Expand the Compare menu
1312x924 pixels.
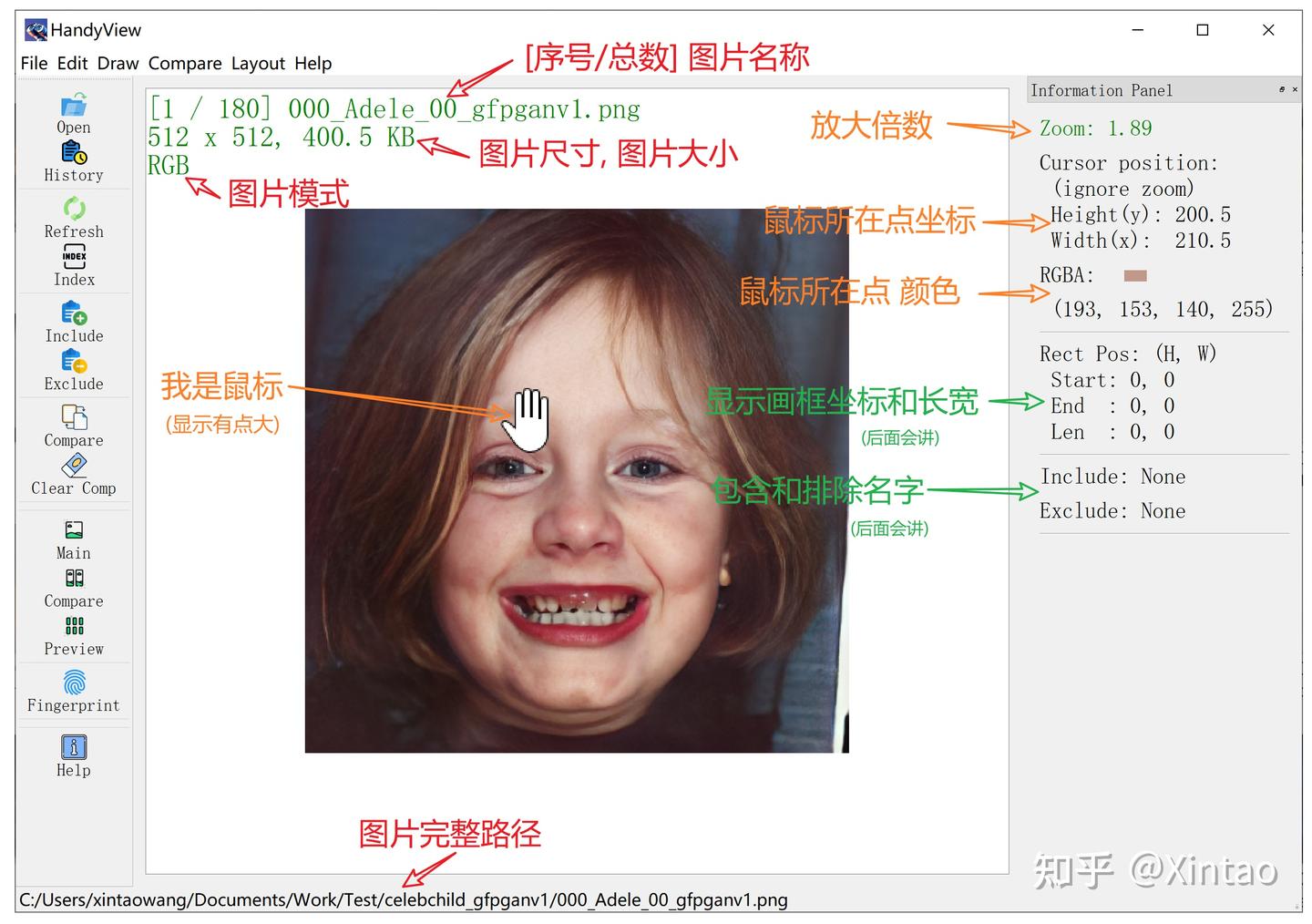click(185, 63)
